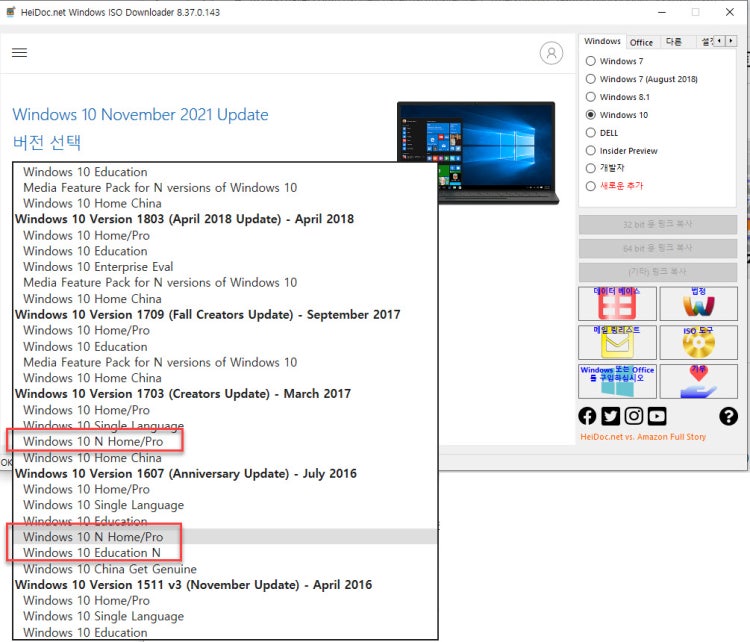
Task: Click the user account avatar icon
Action: 551,53
